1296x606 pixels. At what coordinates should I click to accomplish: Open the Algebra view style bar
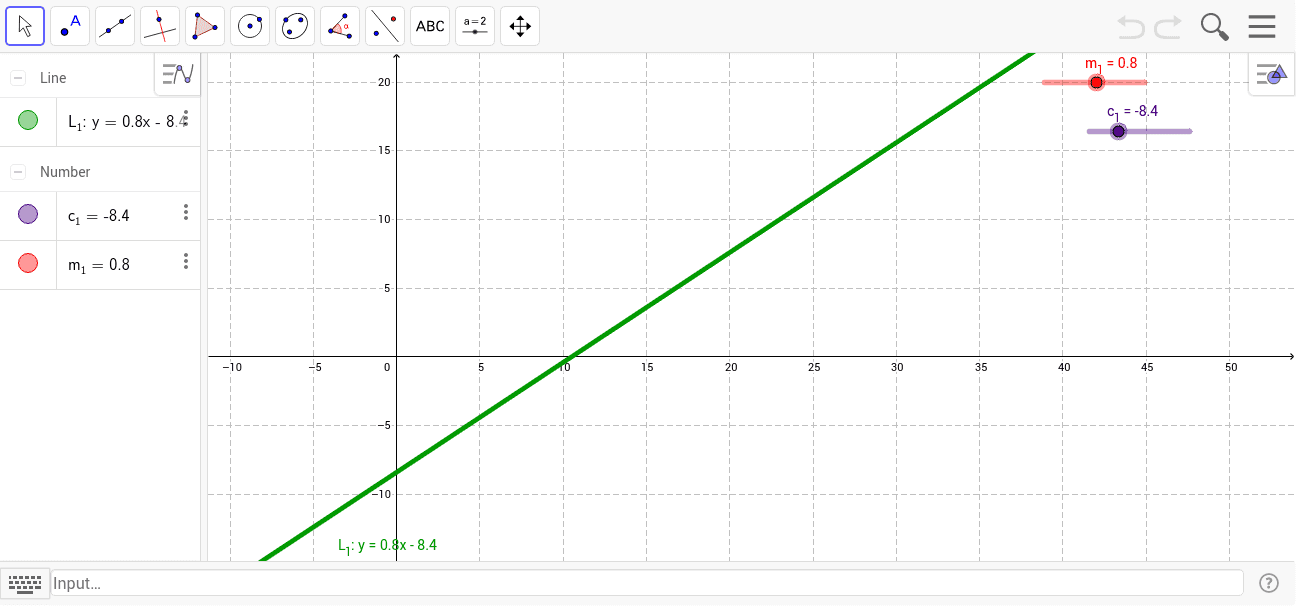tap(177, 74)
